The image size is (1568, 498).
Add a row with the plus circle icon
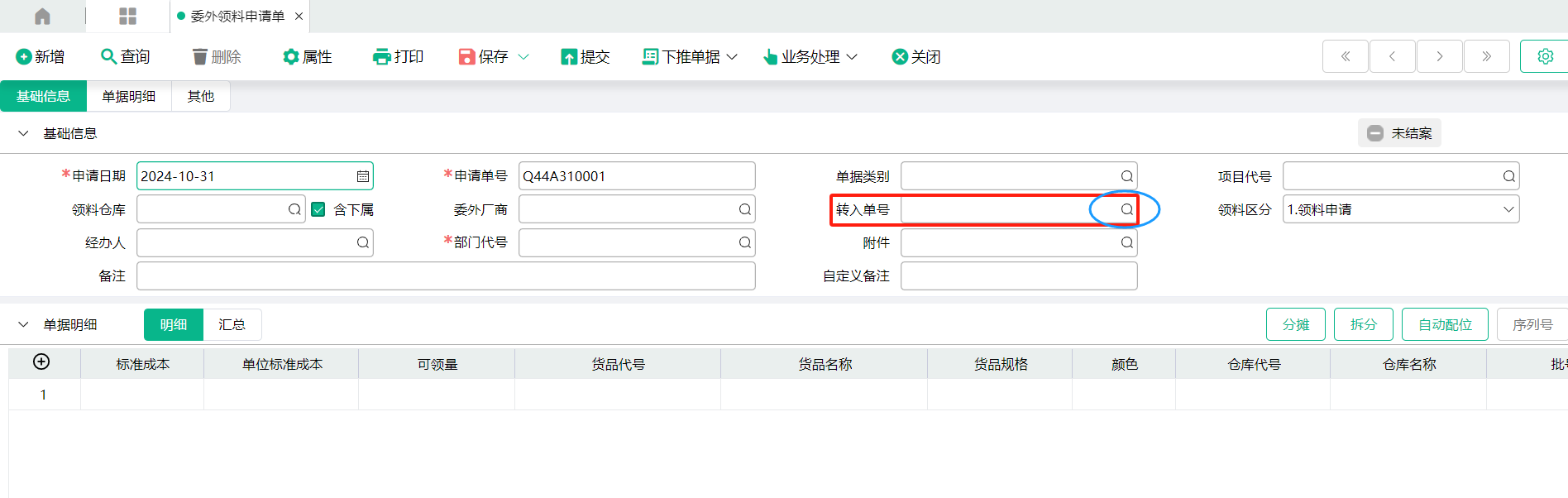(41, 362)
